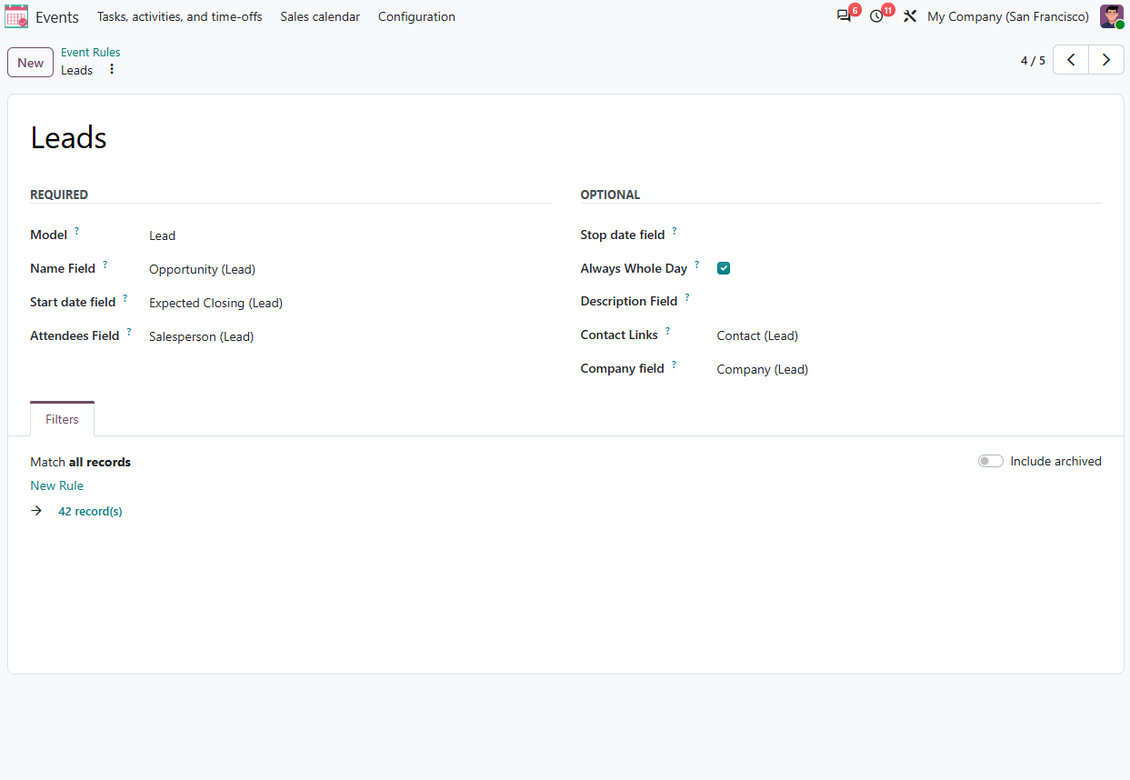Image resolution: width=1130 pixels, height=780 pixels.
Task: Show help tooltip for Name Field
Action: pyautogui.click(x=104, y=265)
